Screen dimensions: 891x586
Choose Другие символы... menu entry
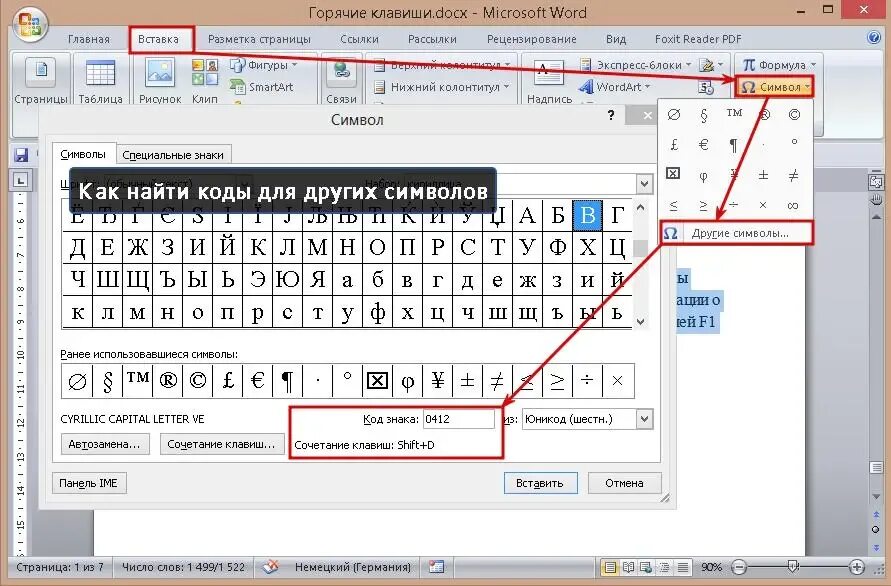tap(737, 233)
